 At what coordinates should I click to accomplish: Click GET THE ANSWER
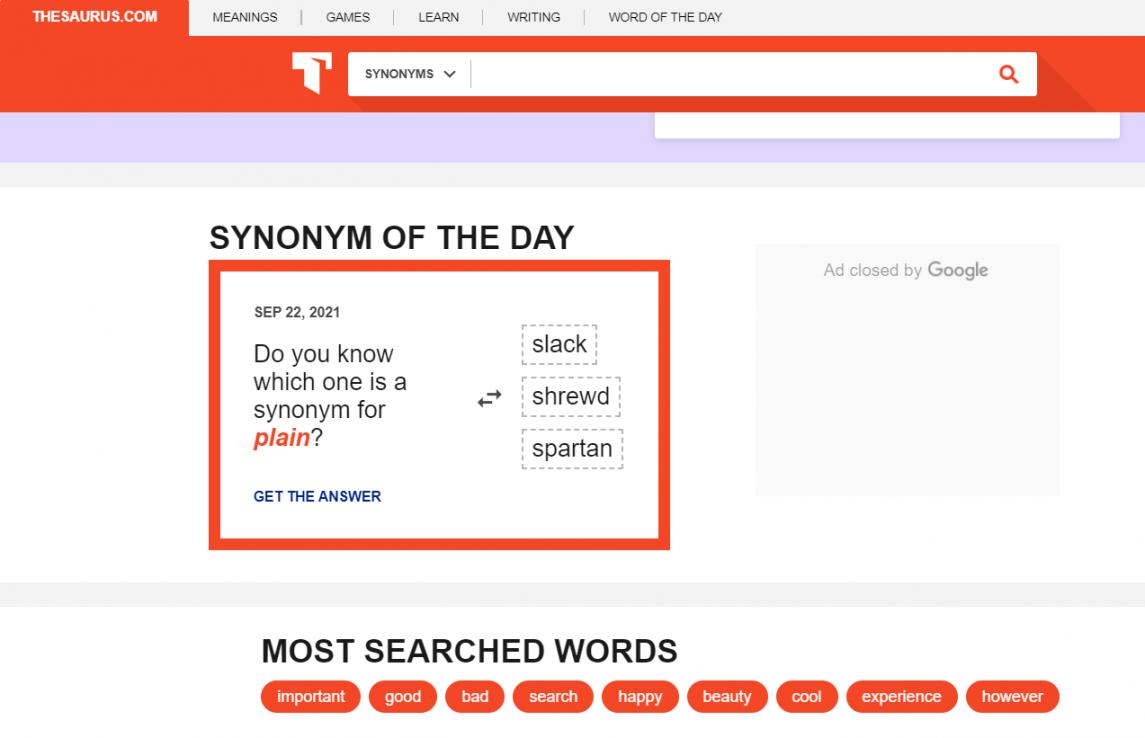(x=317, y=496)
